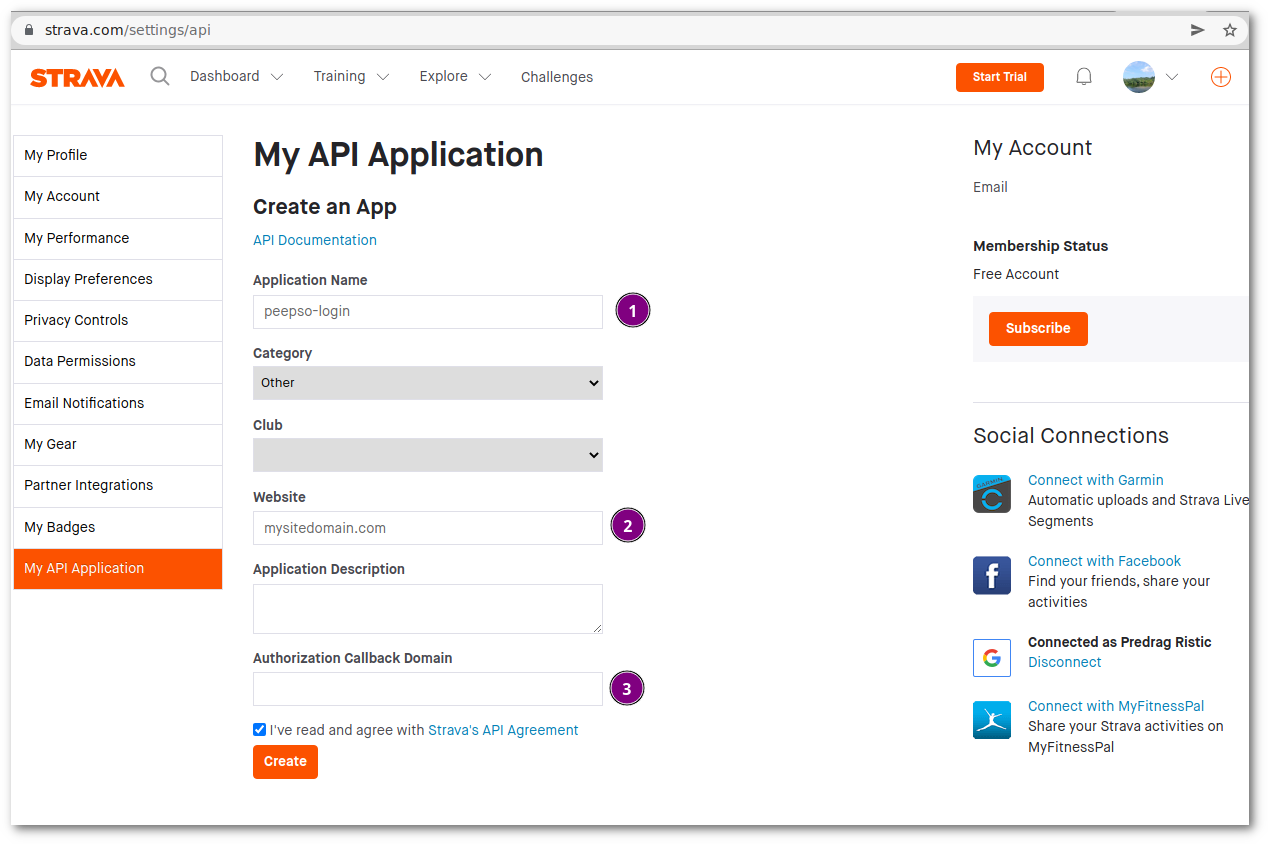This screenshot has height=844, width=1268.
Task: Click the Social Connections heading
Action: point(1071,436)
